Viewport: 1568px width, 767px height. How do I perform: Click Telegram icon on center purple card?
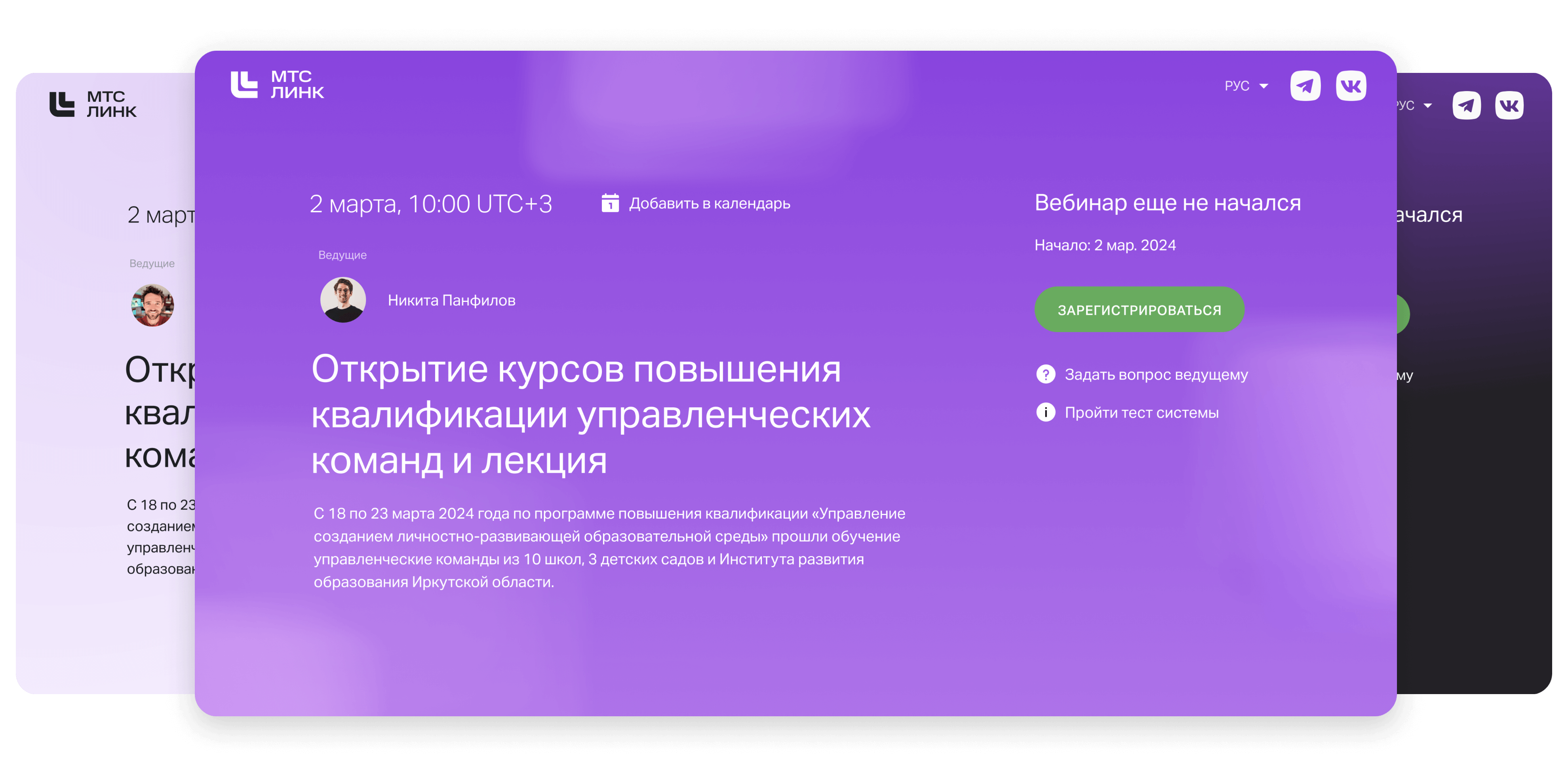click(1305, 86)
